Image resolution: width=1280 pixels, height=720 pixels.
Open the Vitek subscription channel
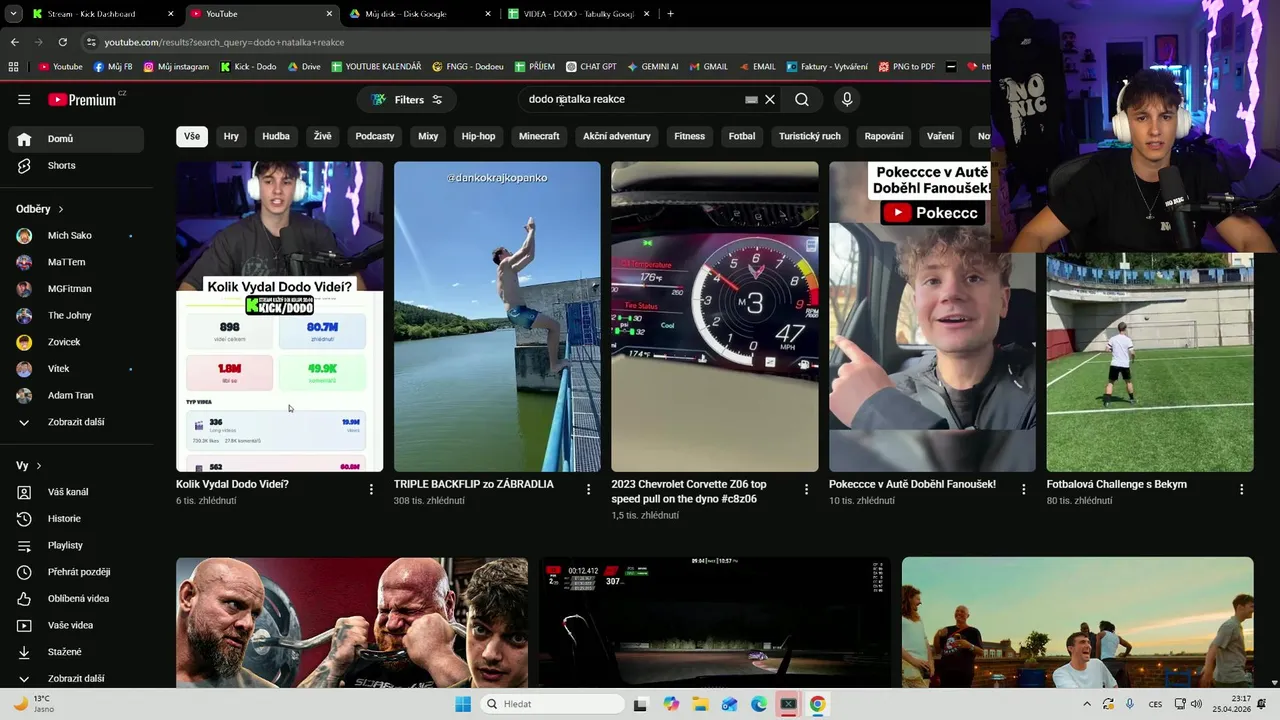[76, 369]
